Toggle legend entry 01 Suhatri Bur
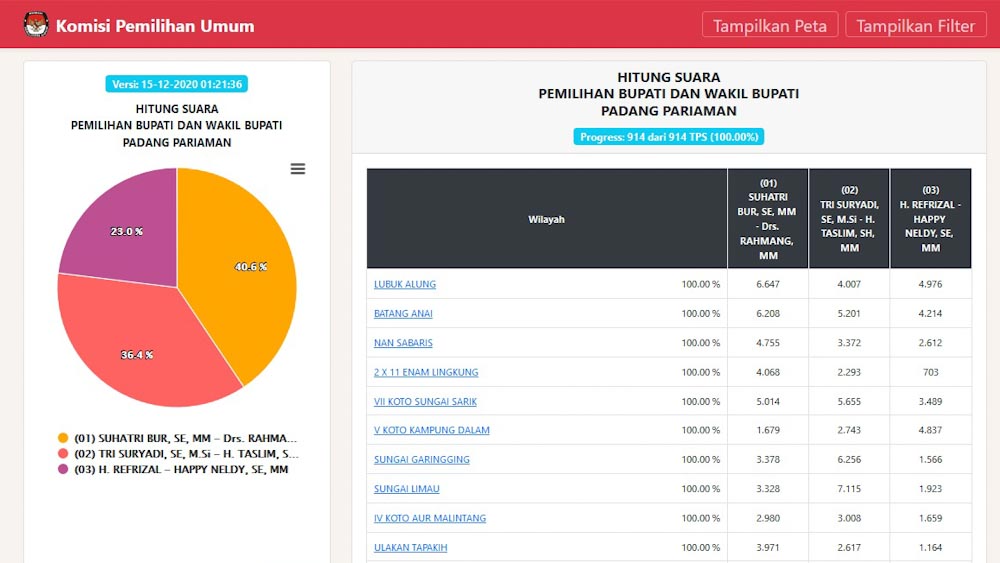The image size is (1000, 563). click(x=185, y=438)
